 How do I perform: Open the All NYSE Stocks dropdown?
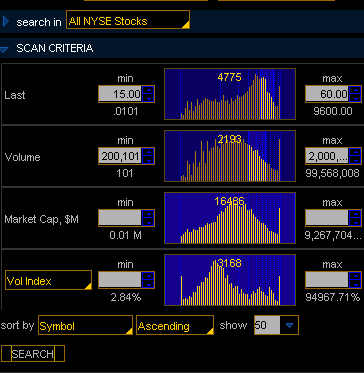128,20
